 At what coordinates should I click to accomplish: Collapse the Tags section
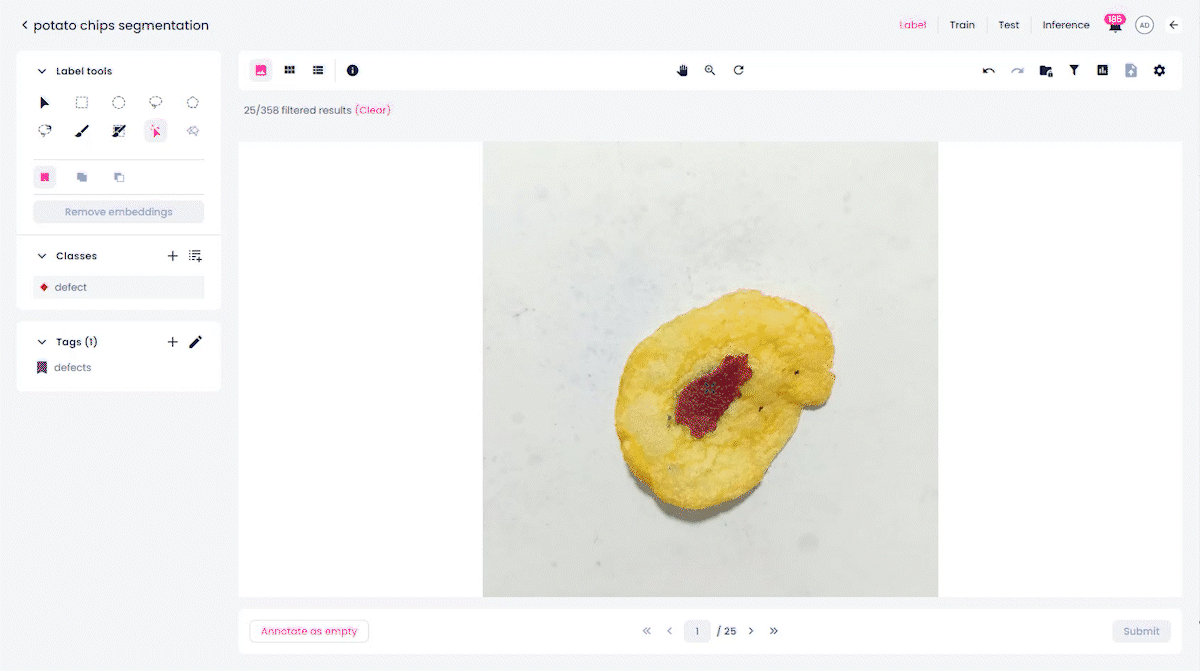tap(42, 342)
